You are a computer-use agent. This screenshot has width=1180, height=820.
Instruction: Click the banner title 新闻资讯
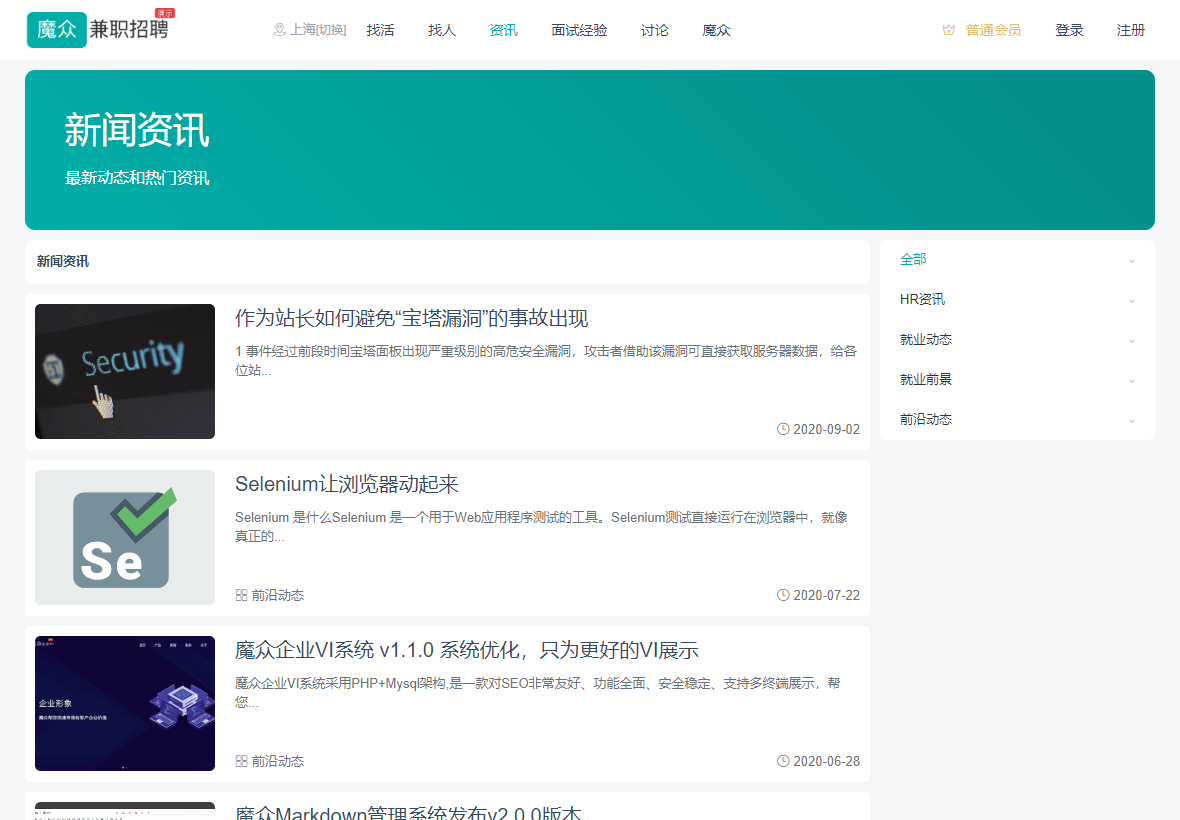coord(136,130)
